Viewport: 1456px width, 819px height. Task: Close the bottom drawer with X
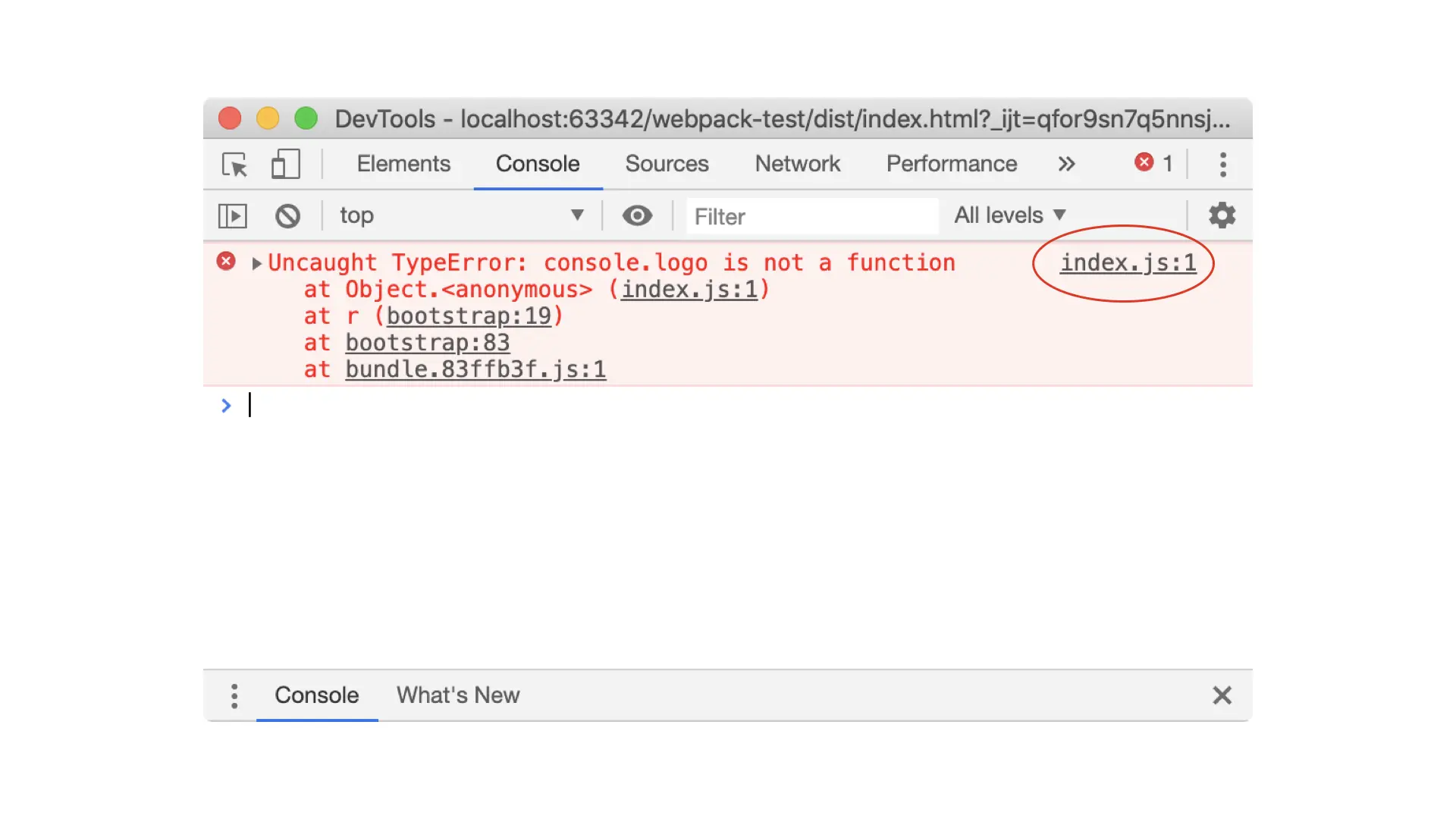[1222, 695]
